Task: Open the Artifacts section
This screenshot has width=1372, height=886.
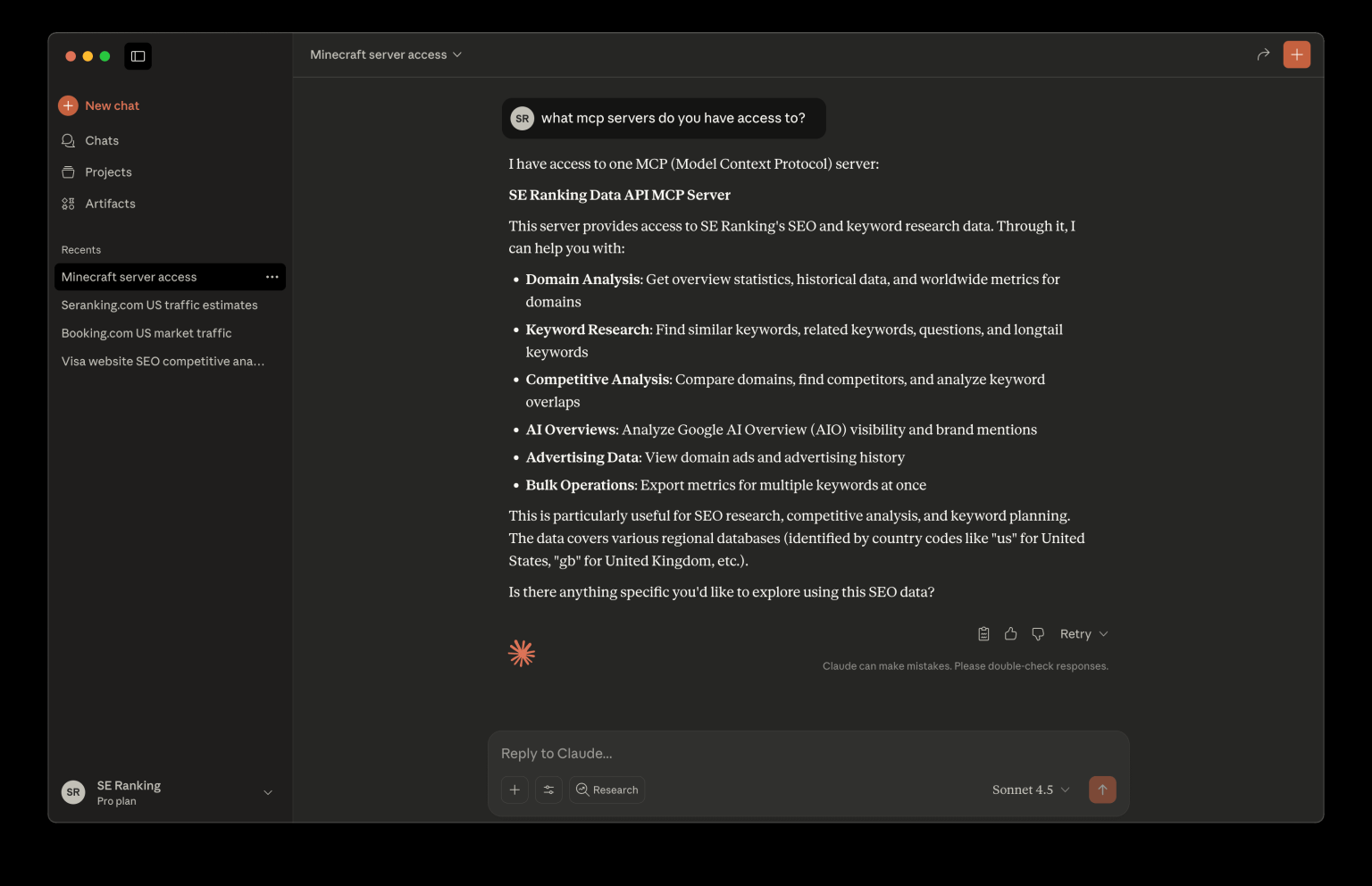Action: pyautogui.click(x=110, y=204)
